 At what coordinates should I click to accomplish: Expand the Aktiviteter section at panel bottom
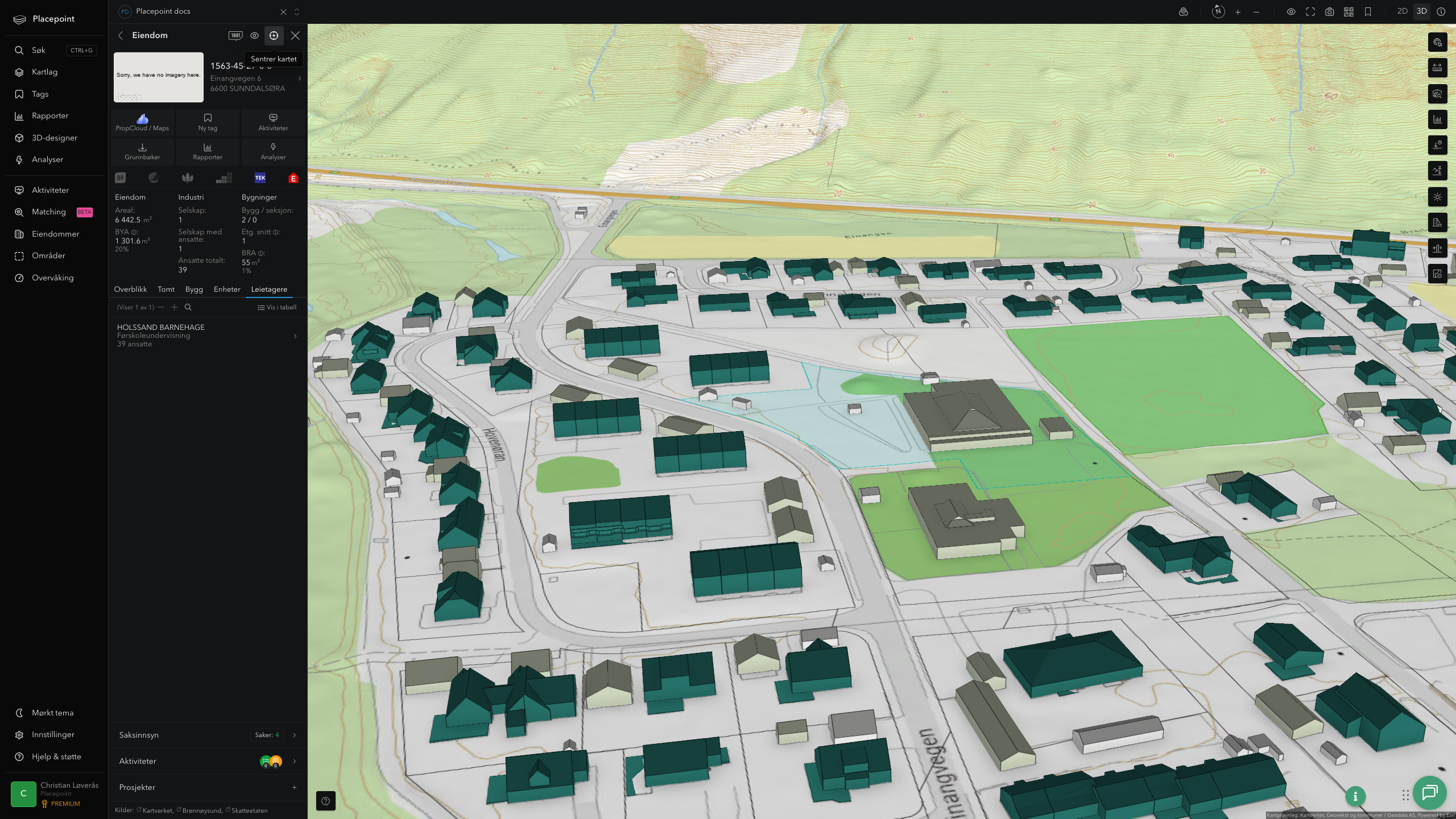point(208,761)
